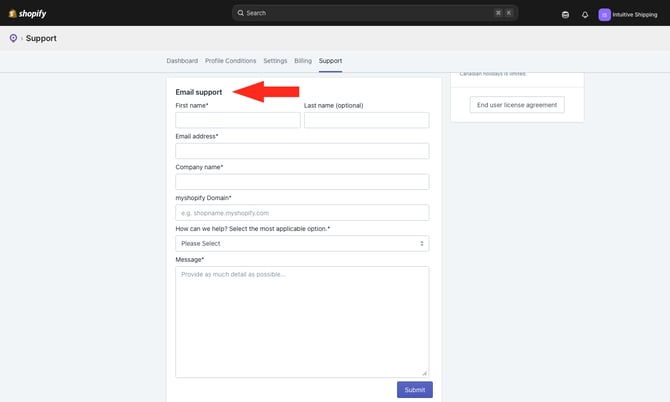The height and width of the screenshot is (402, 670).
Task: Click into the First name field
Action: (x=238, y=120)
